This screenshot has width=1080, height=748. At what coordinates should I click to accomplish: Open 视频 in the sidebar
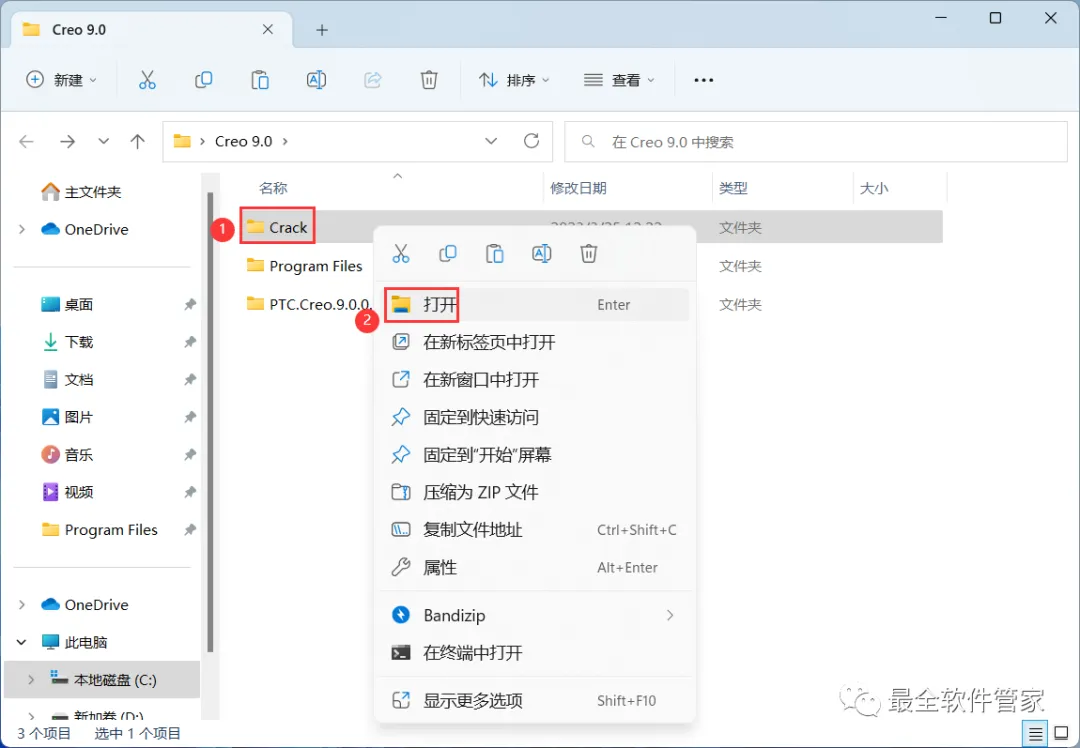pos(68,492)
